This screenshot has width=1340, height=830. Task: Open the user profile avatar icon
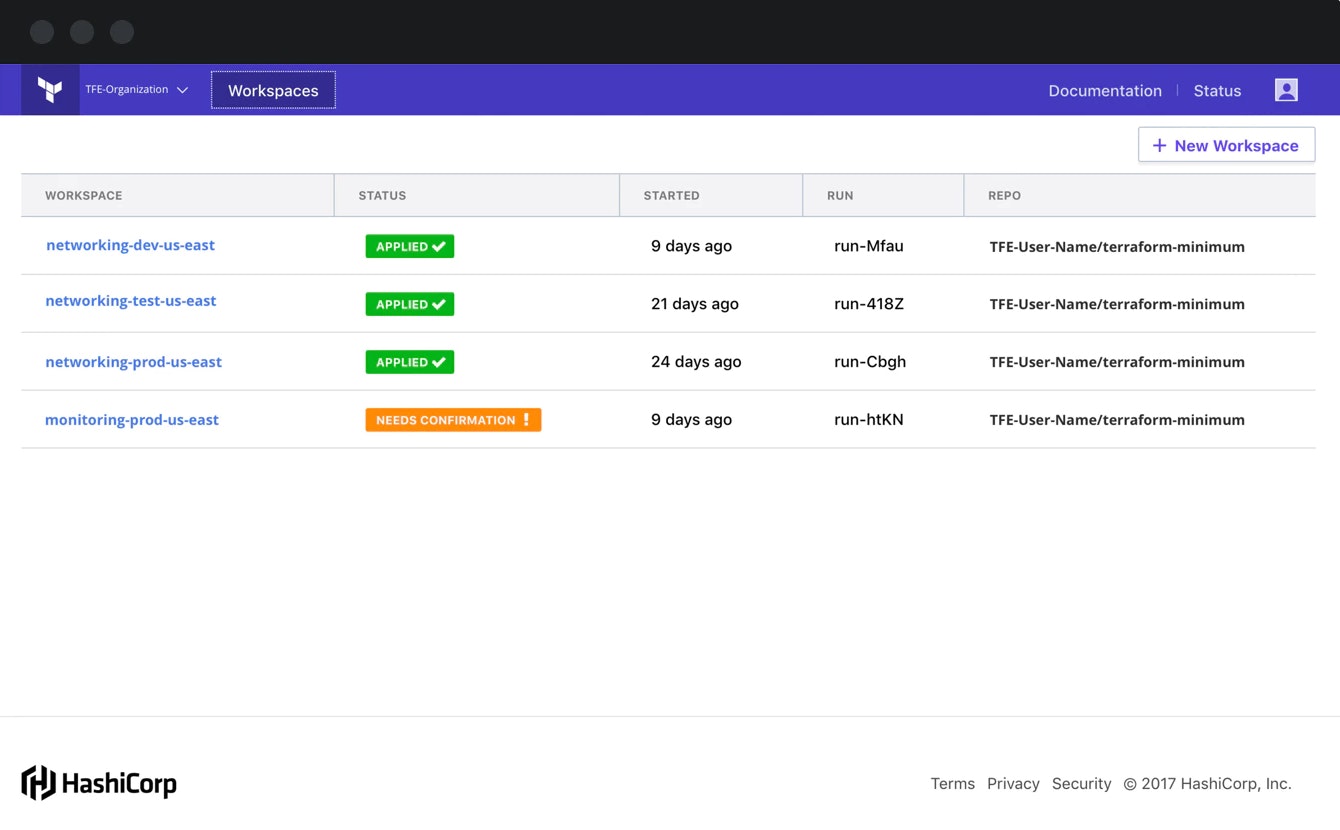pos(1286,90)
